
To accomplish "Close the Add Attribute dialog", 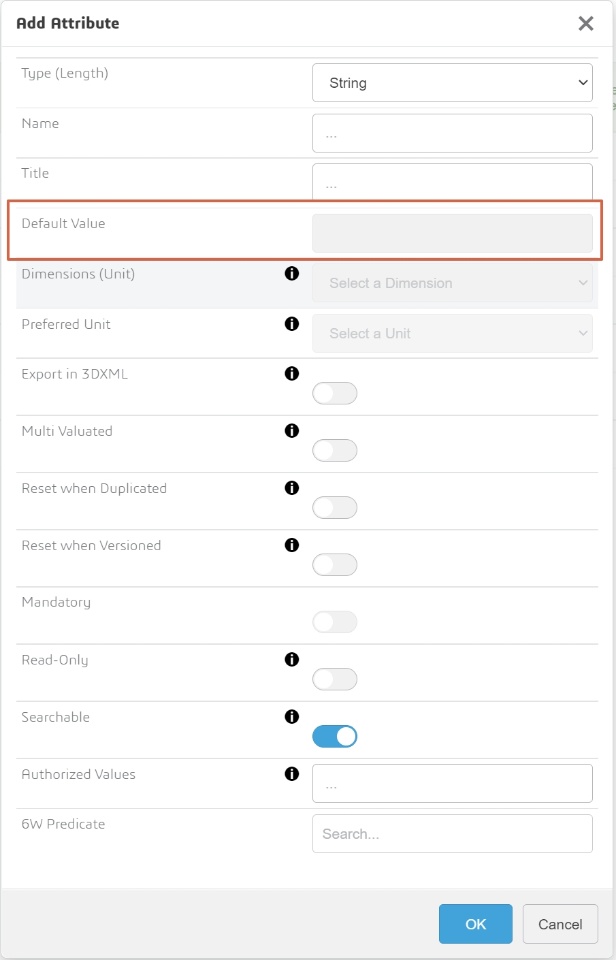I will coord(586,23).
